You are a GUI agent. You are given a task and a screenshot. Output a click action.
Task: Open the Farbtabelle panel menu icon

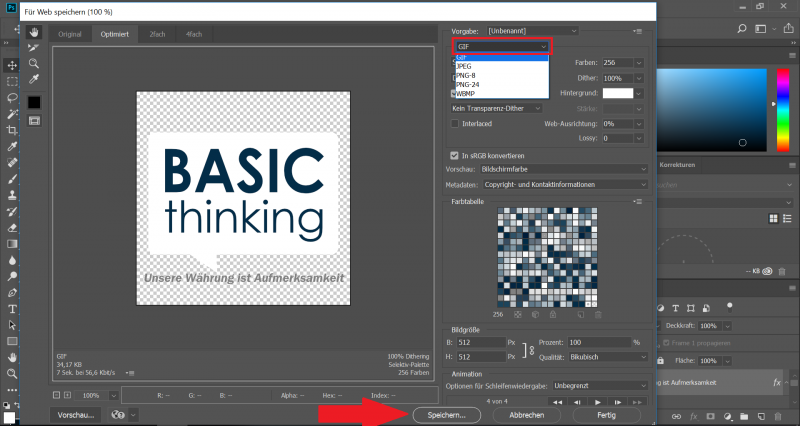click(x=638, y=202)
